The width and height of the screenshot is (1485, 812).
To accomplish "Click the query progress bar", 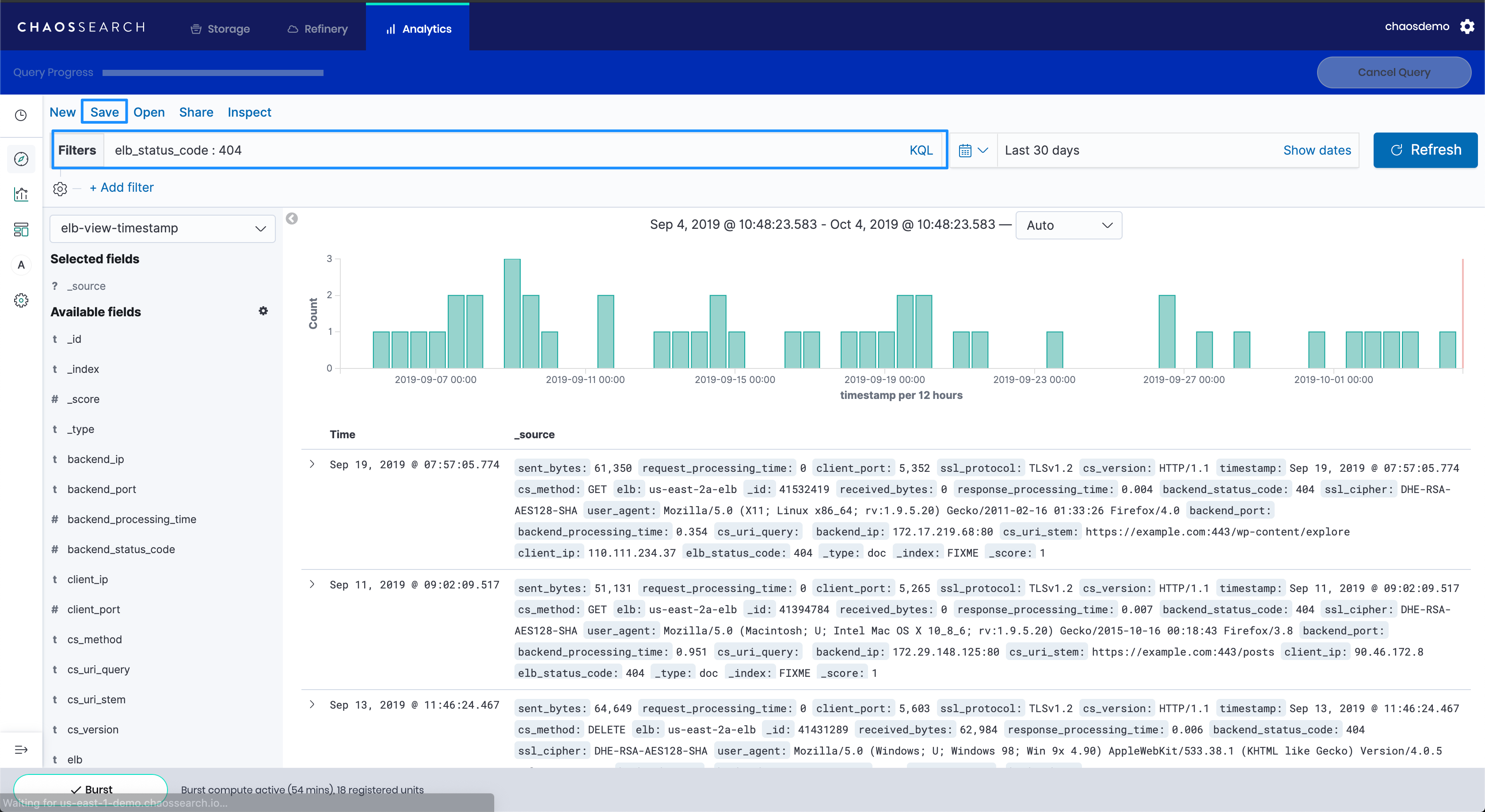I will pyautogui.click(x=213, y=72).
